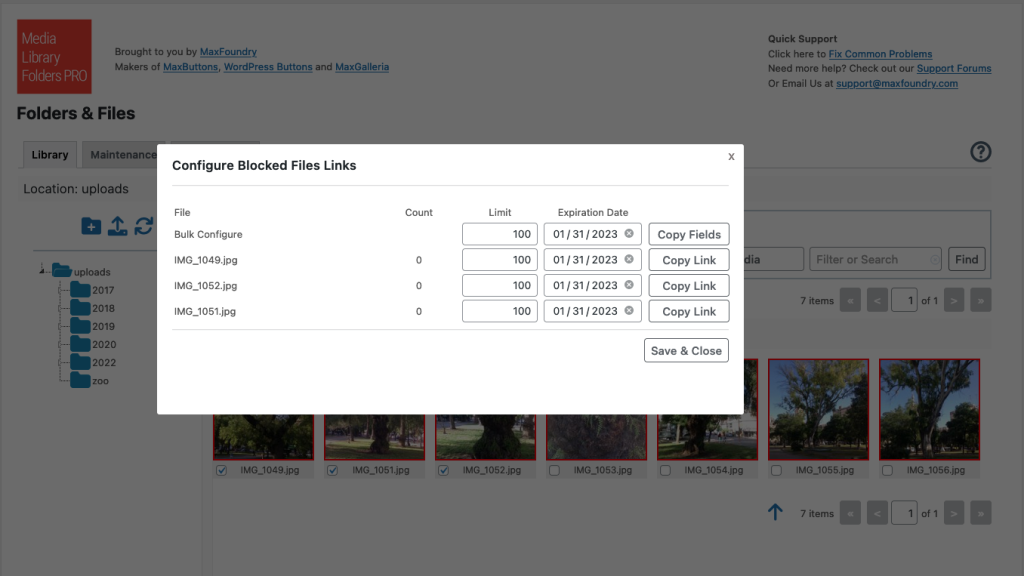
Task: Click the Limit field for IMG_1051.jpg
Action: 500,312
